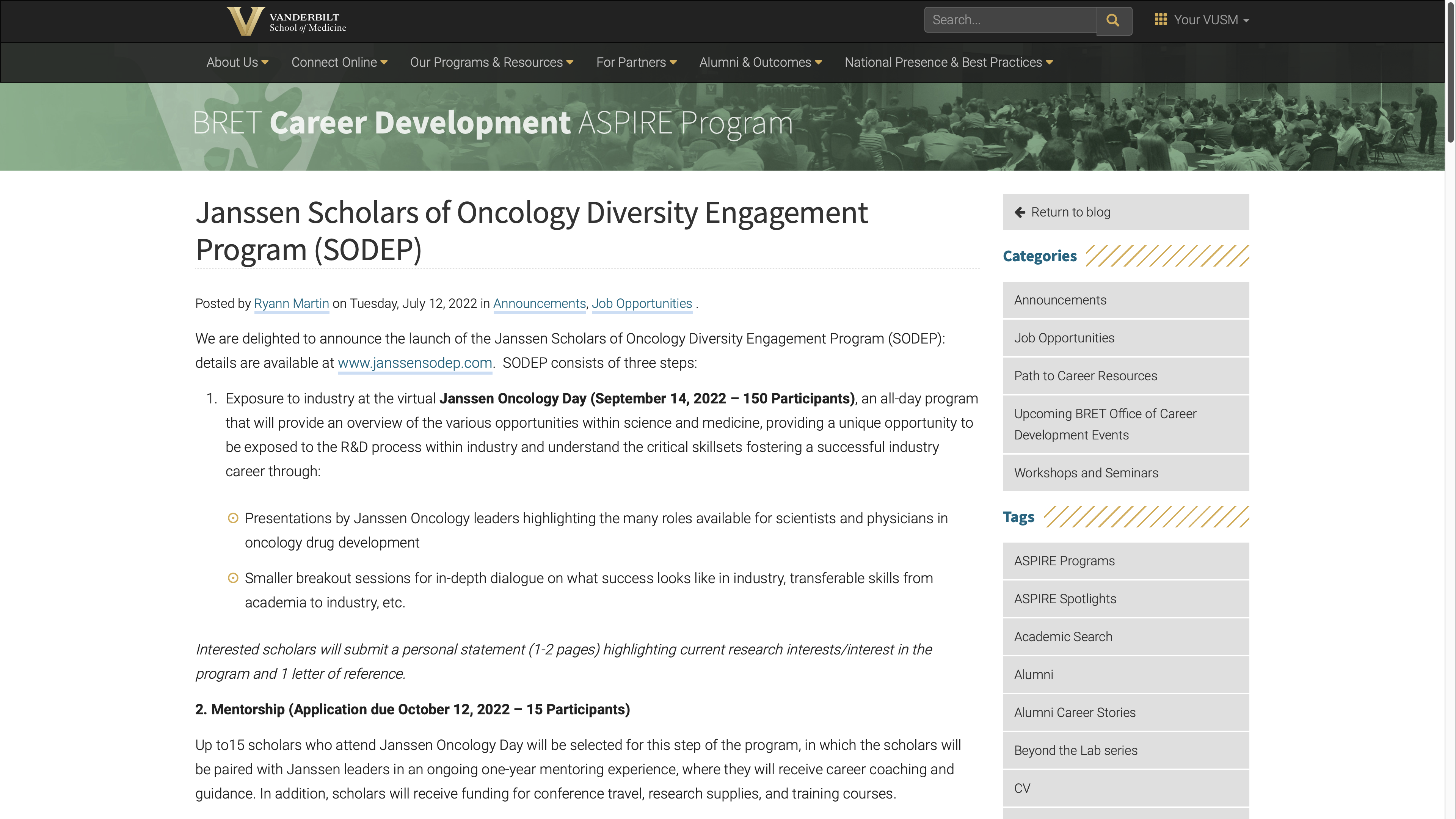The image size is (1456, 819).
Task: Open the CV tag
Action: click(1126, 789)
